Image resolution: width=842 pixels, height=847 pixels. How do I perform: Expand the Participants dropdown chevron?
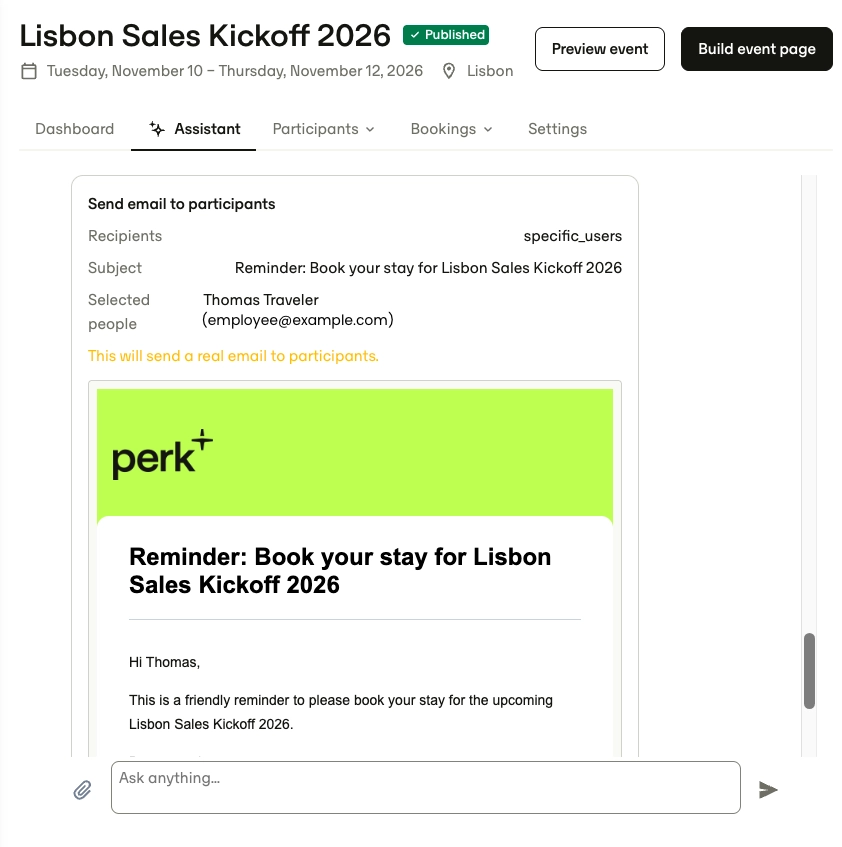point(370,130)
